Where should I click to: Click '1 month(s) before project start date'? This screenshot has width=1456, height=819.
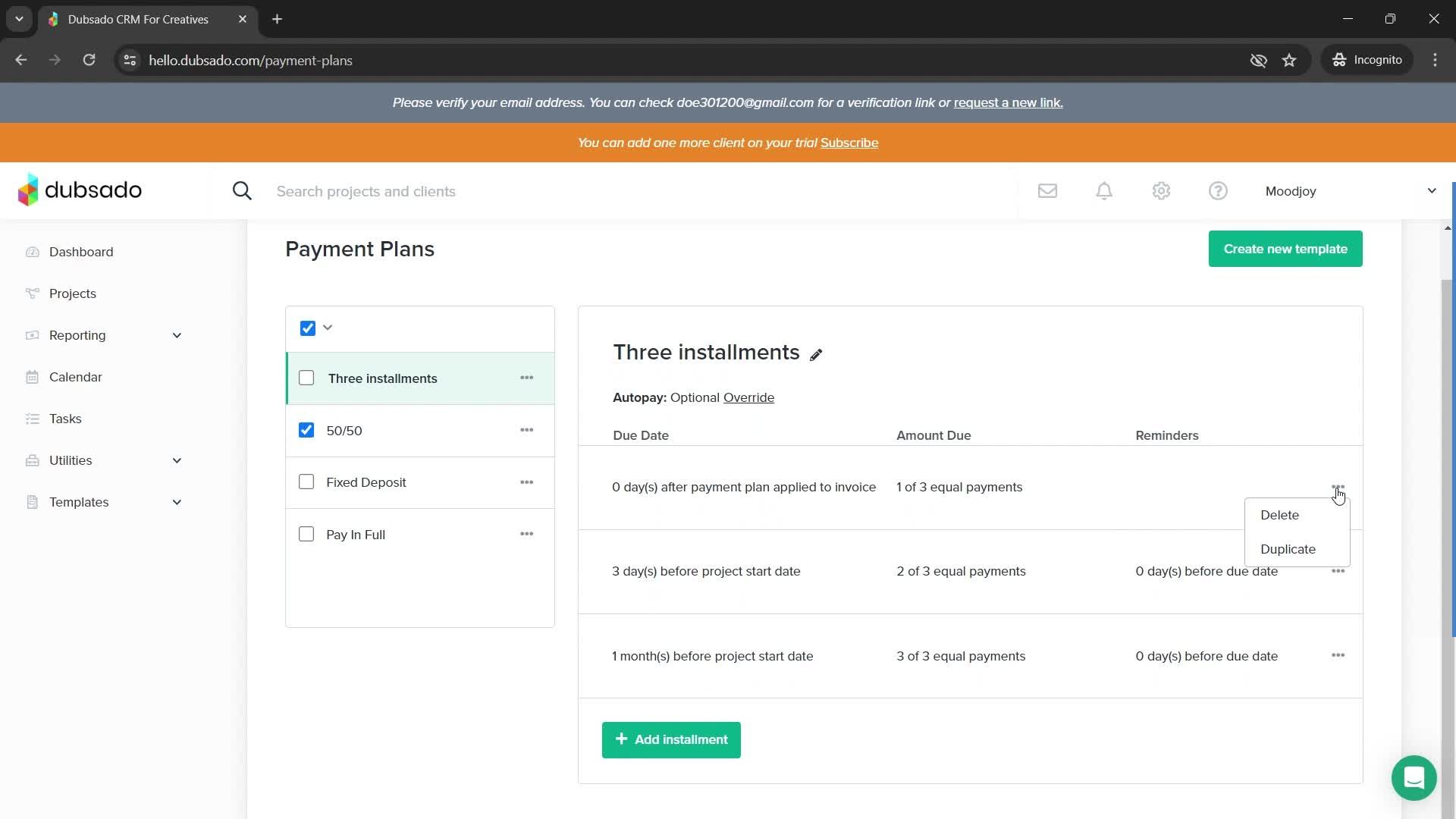coord(712,656)
